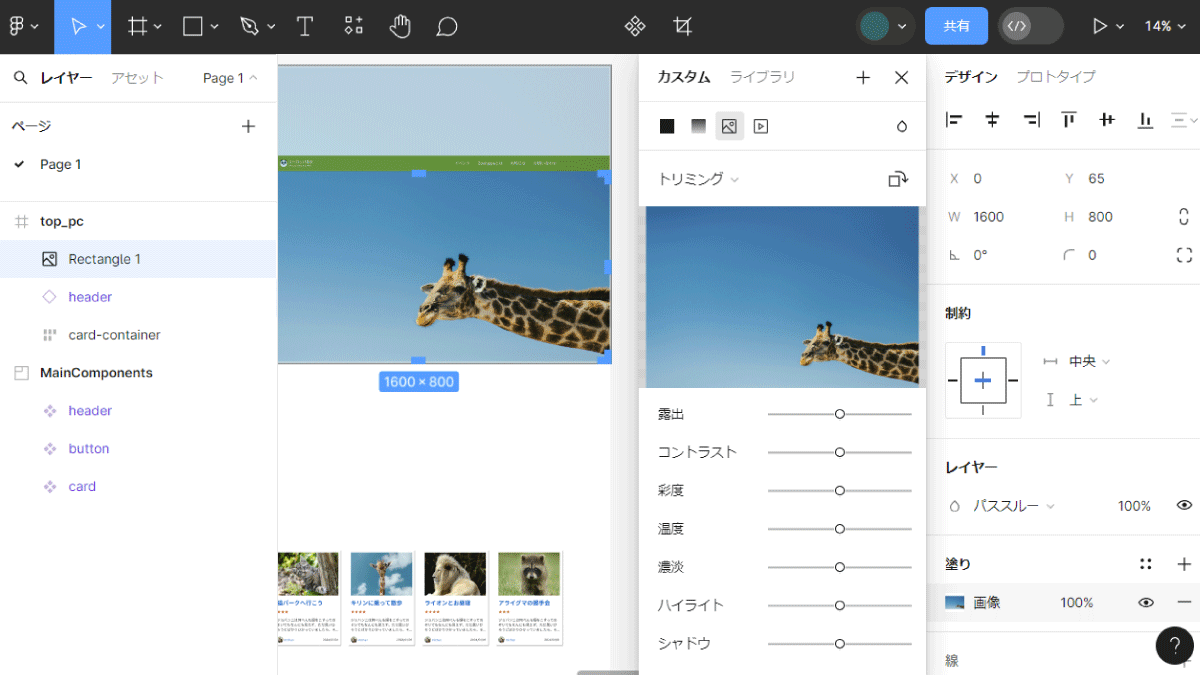Toggle layer visibility eye in Layer section
The height and width of the screenshot is (675, 1200).
tap(1184, 506)
